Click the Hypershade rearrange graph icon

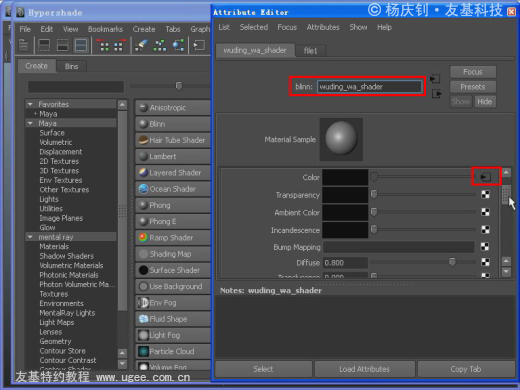160,45
